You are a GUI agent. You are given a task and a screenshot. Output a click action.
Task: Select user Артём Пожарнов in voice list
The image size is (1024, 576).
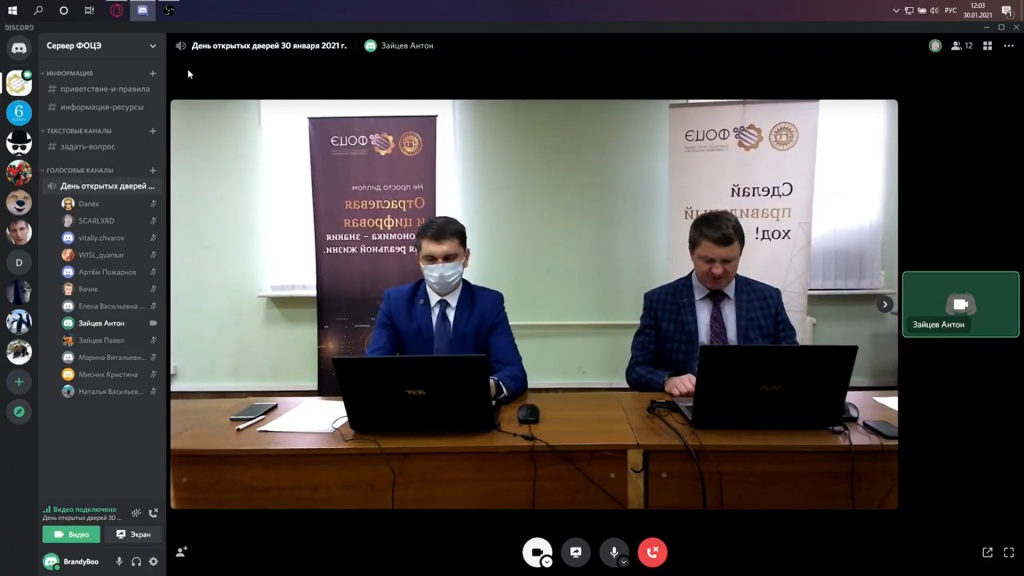point(109,272)
